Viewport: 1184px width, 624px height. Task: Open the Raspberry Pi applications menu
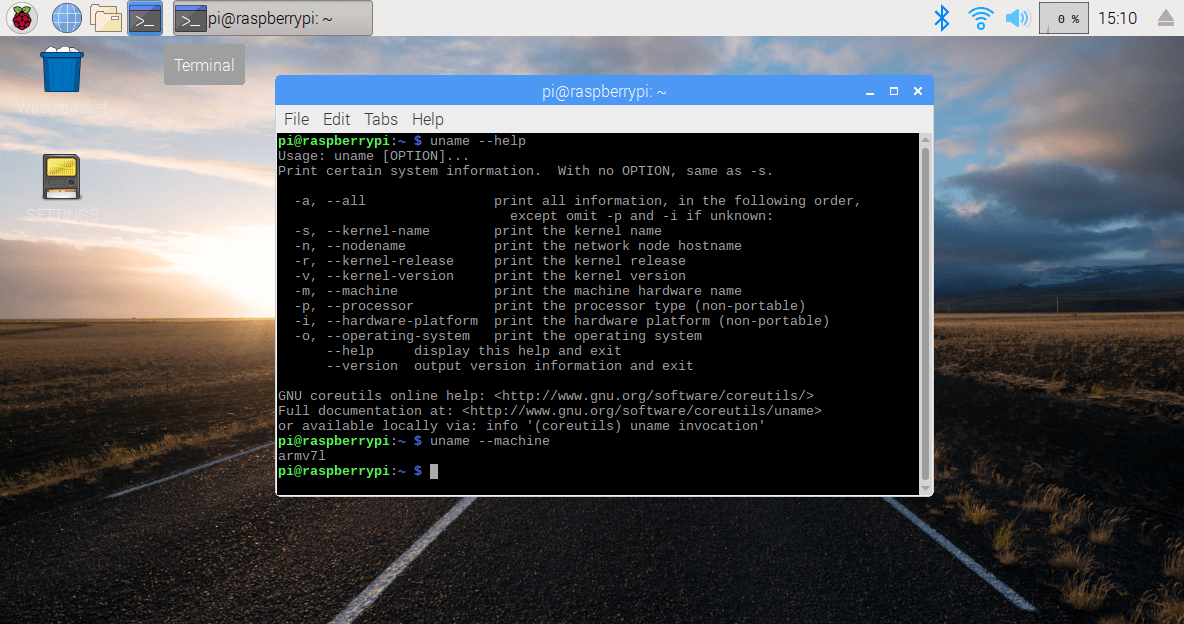(x=21, y=17)
